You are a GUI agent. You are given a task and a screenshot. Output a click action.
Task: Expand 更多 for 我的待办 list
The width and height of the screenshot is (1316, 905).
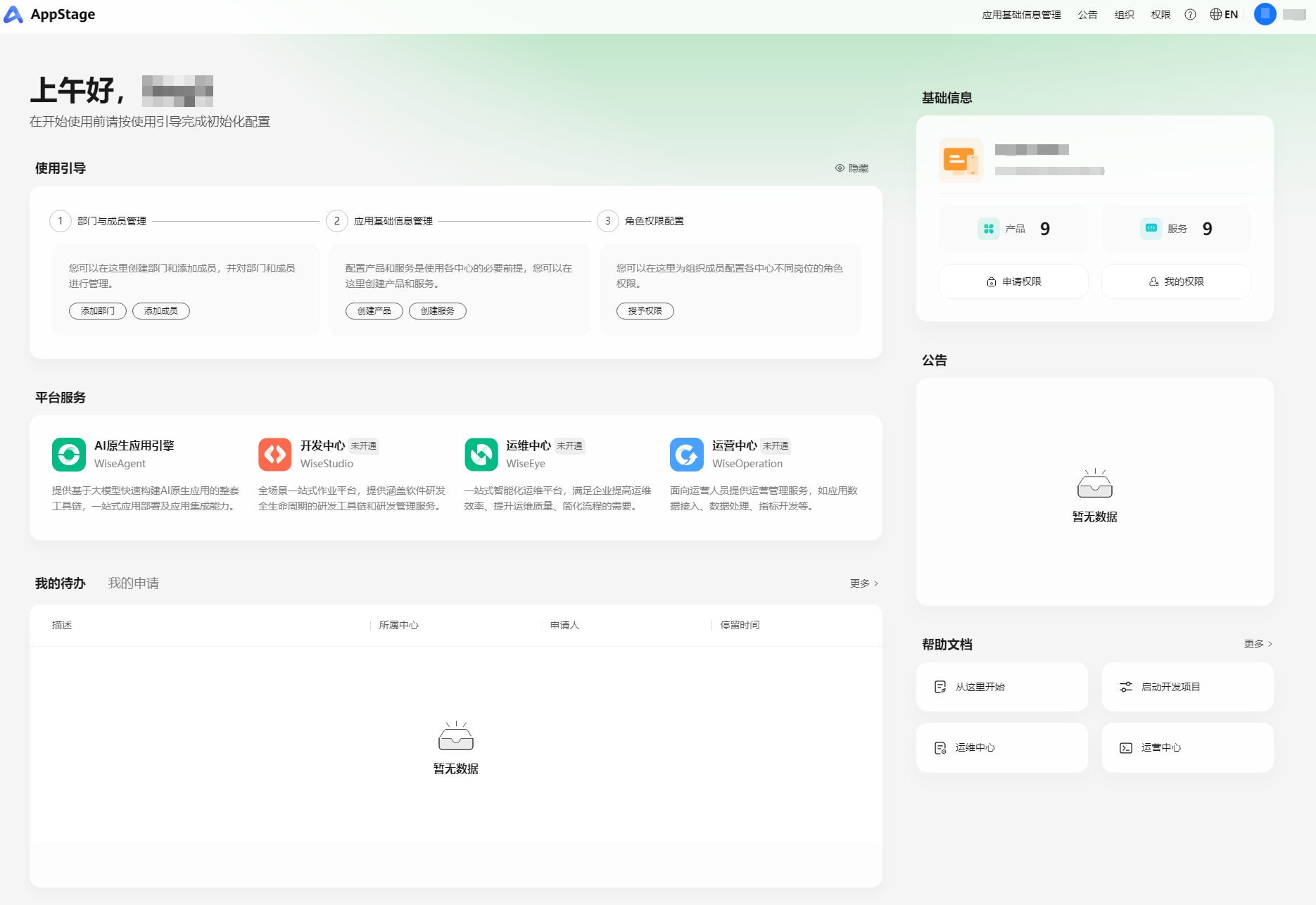863,583
